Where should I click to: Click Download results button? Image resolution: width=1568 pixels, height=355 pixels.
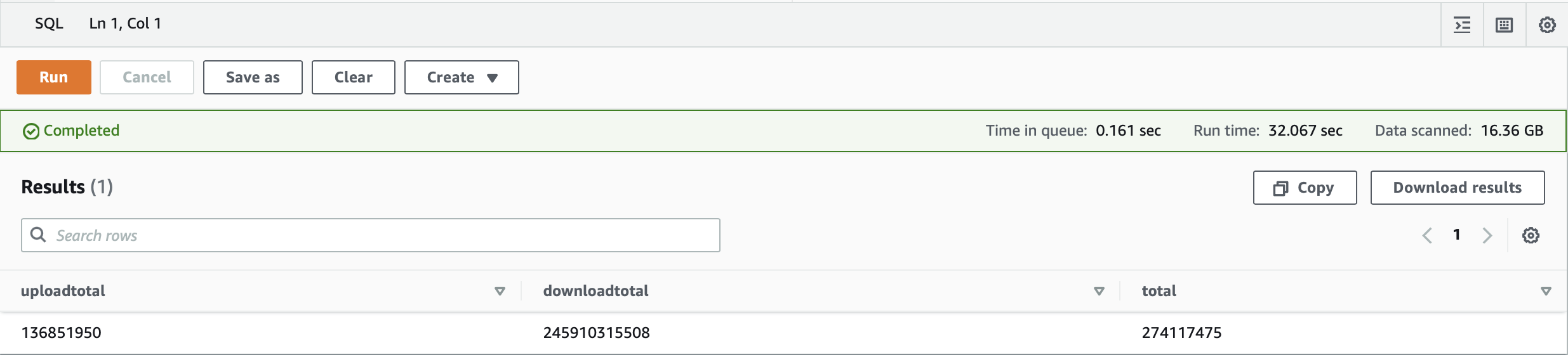tap(1458, 188)
